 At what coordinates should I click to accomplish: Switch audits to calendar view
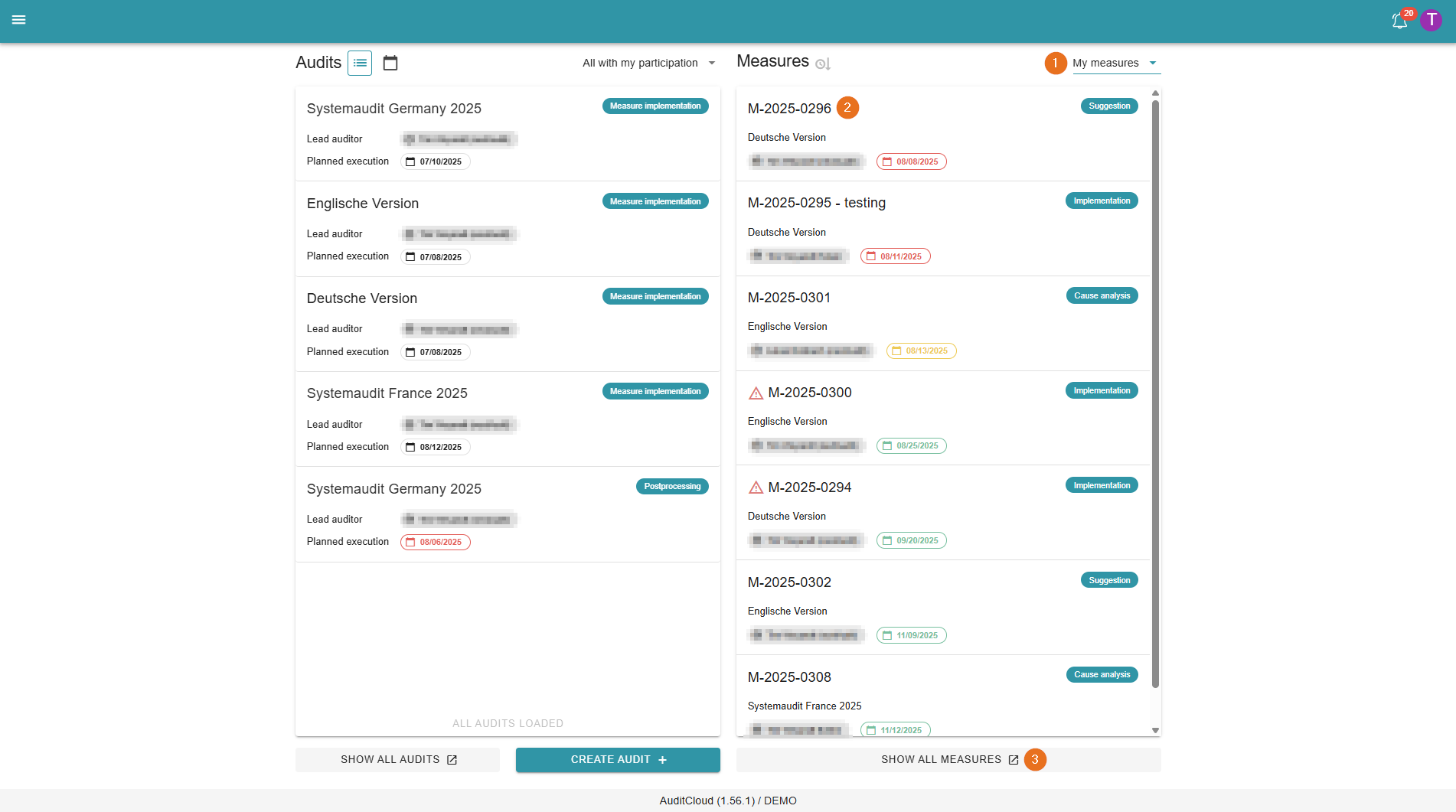(x=390, y=63)
